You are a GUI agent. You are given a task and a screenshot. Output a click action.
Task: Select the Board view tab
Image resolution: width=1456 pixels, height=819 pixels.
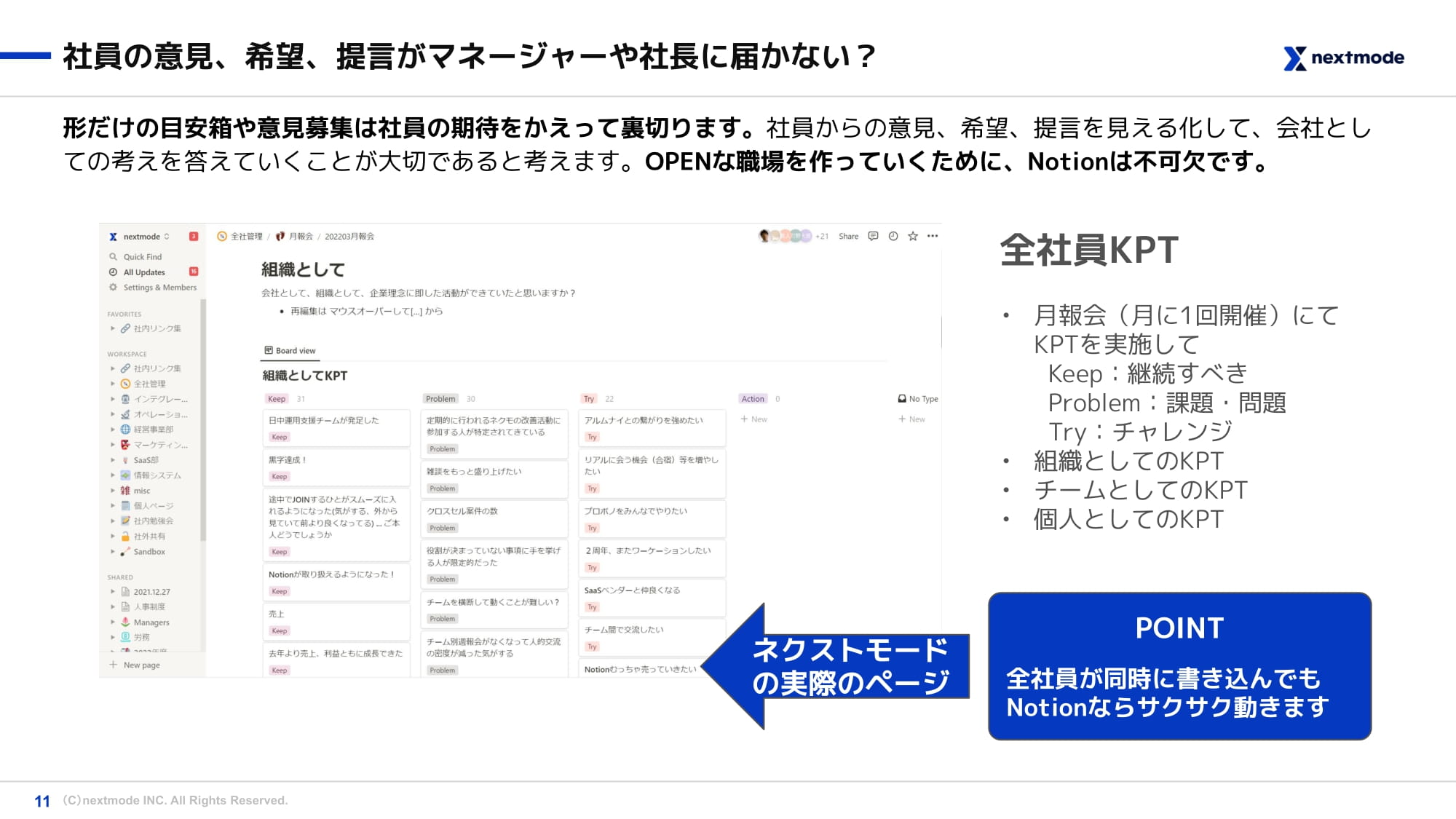tap(290, 351)
